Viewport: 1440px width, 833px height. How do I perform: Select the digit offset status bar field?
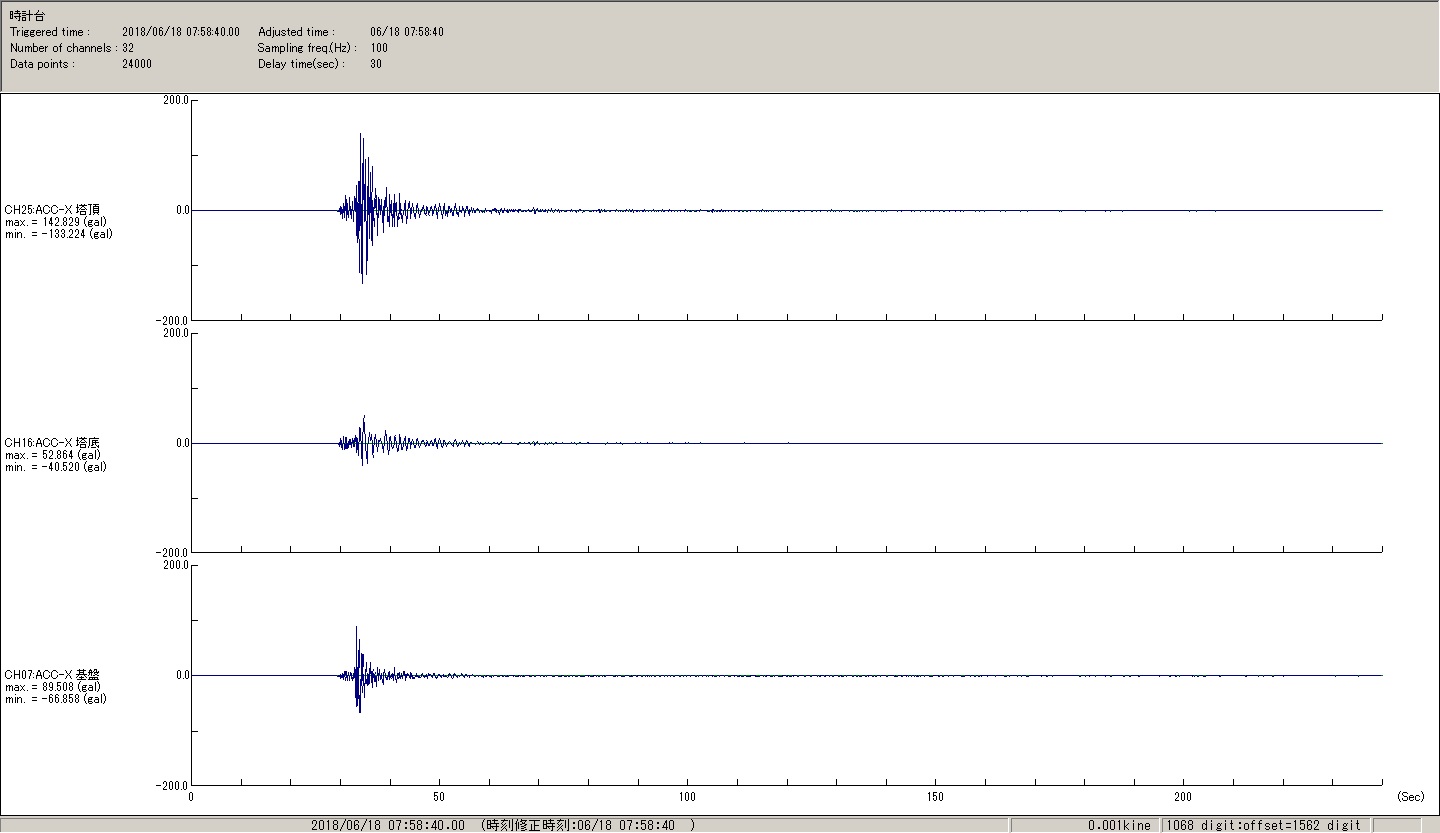1263,825
